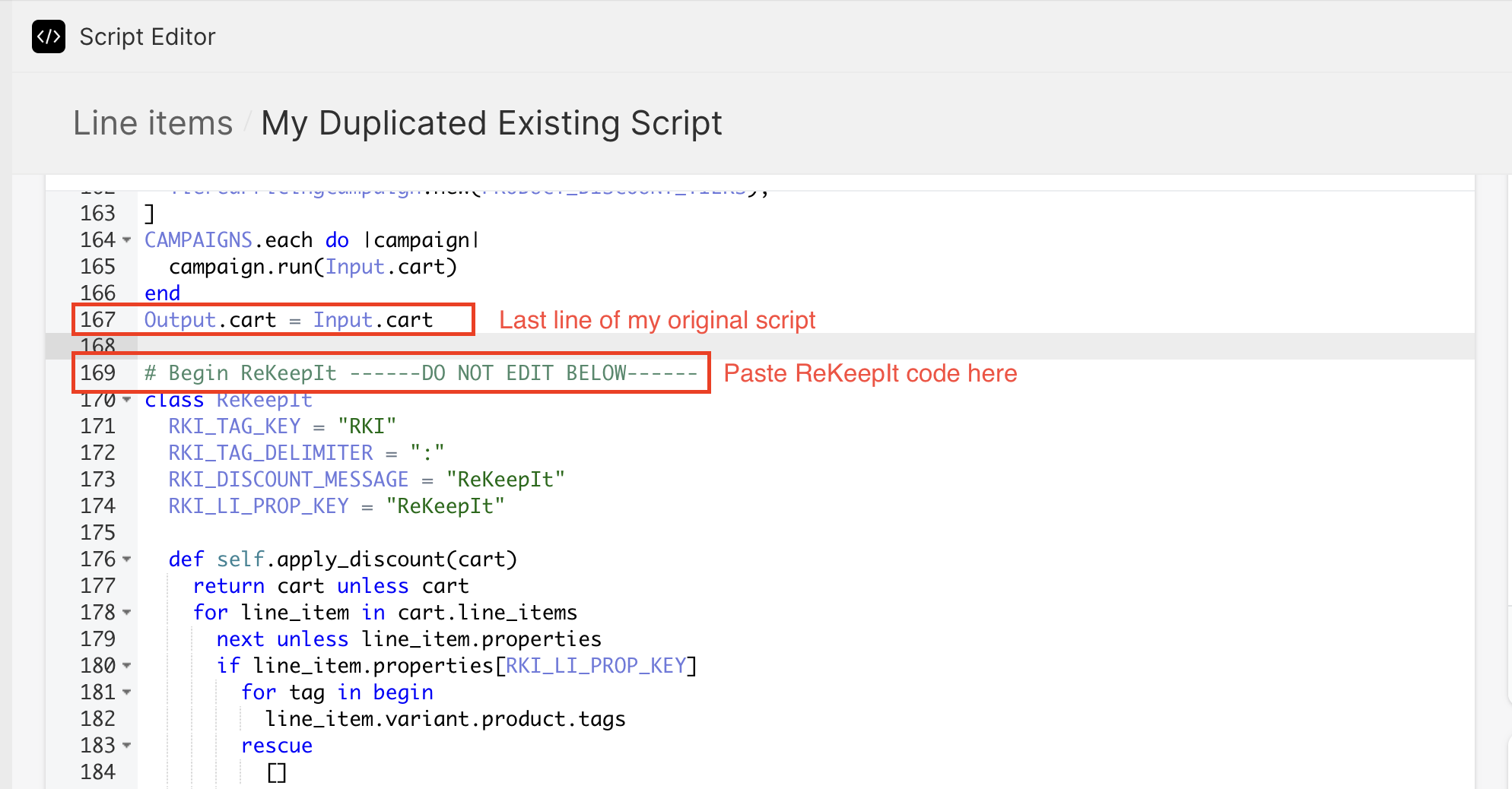Screen dimensions: 1512x789
Task: Open the Line items breadcrumb link
Action: pyautogui.click(x=153, y=123)
